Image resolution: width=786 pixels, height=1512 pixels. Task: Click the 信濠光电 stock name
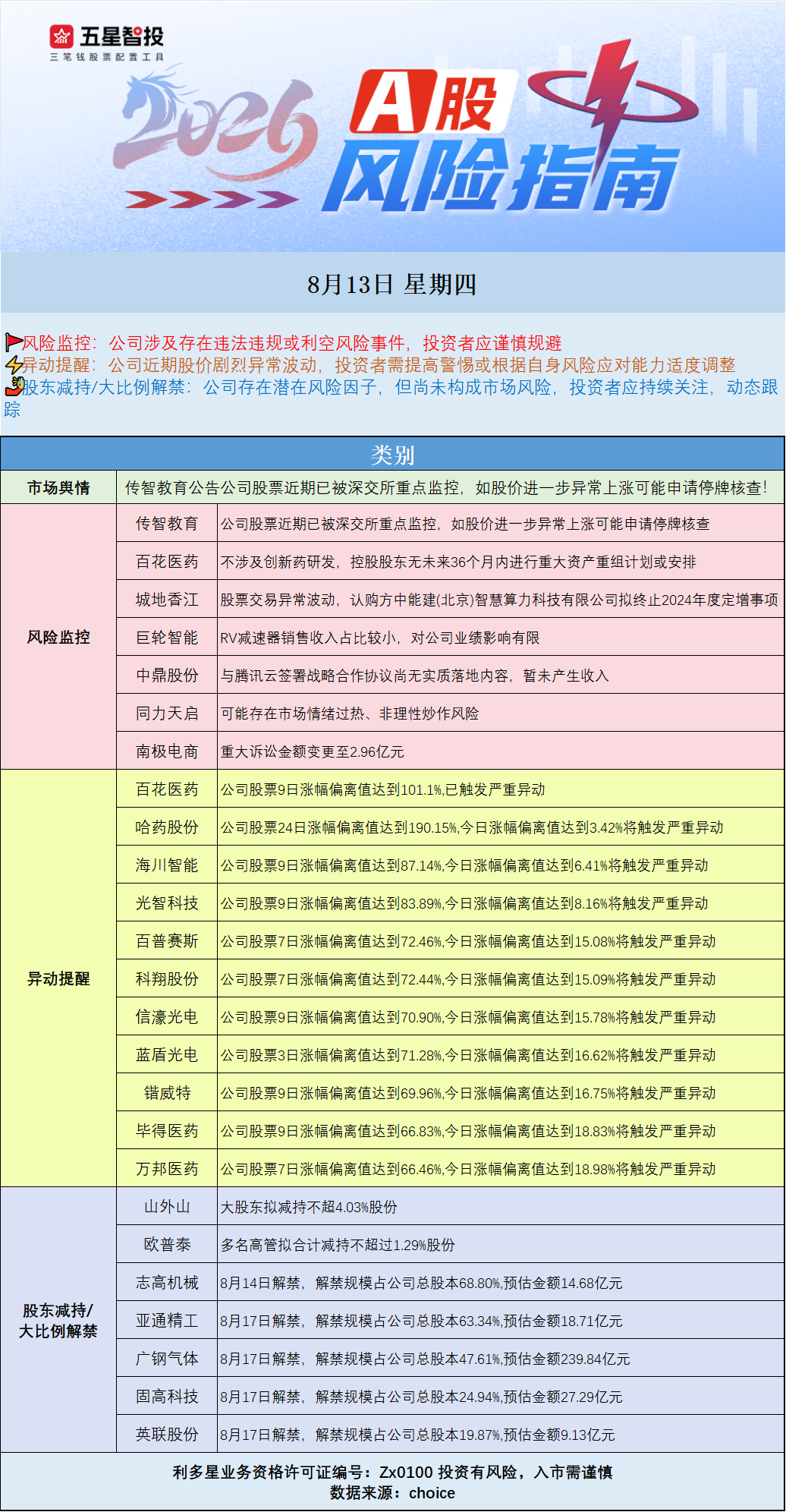(x=167, y=1016)
